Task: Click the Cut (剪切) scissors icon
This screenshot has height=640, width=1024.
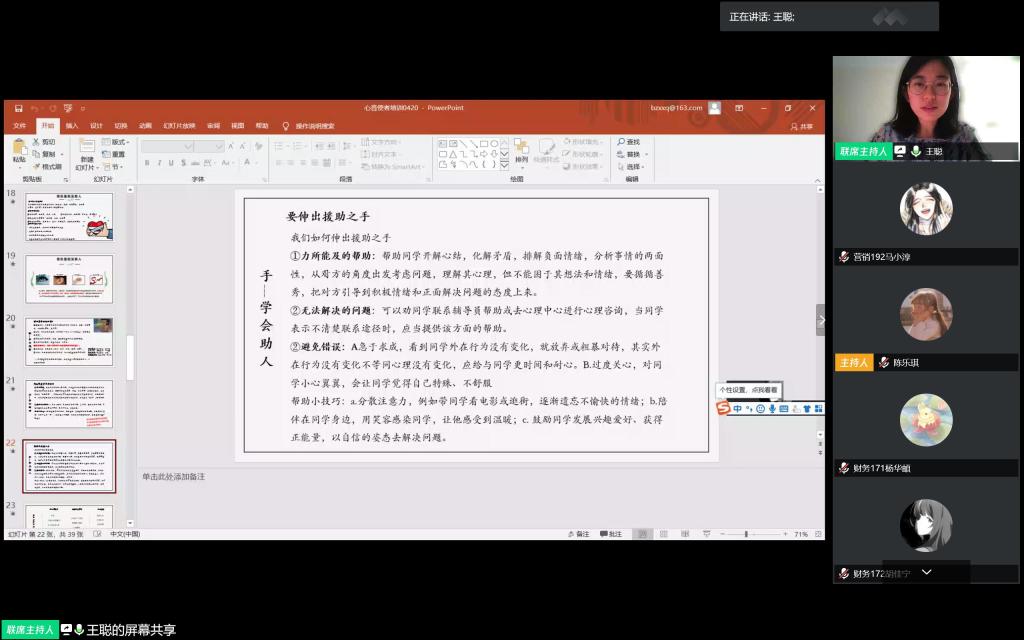Action: click(37, 142)
